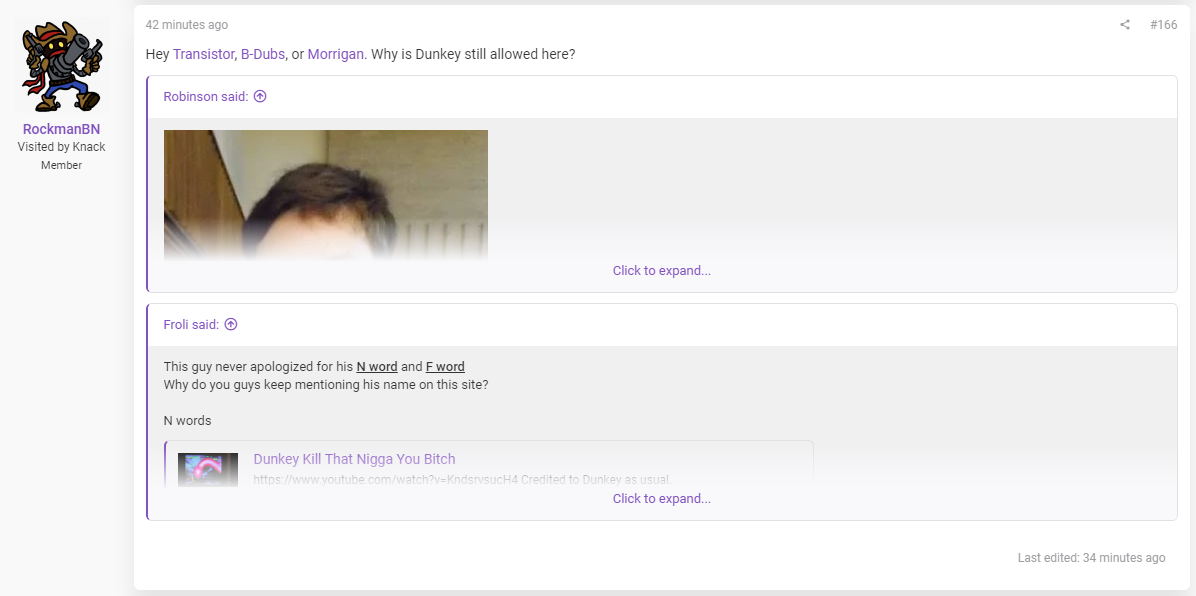Viewport: 1196px width, 596px height.
Task: Click the 'Visited by Knack' user title
Action: 61,147
